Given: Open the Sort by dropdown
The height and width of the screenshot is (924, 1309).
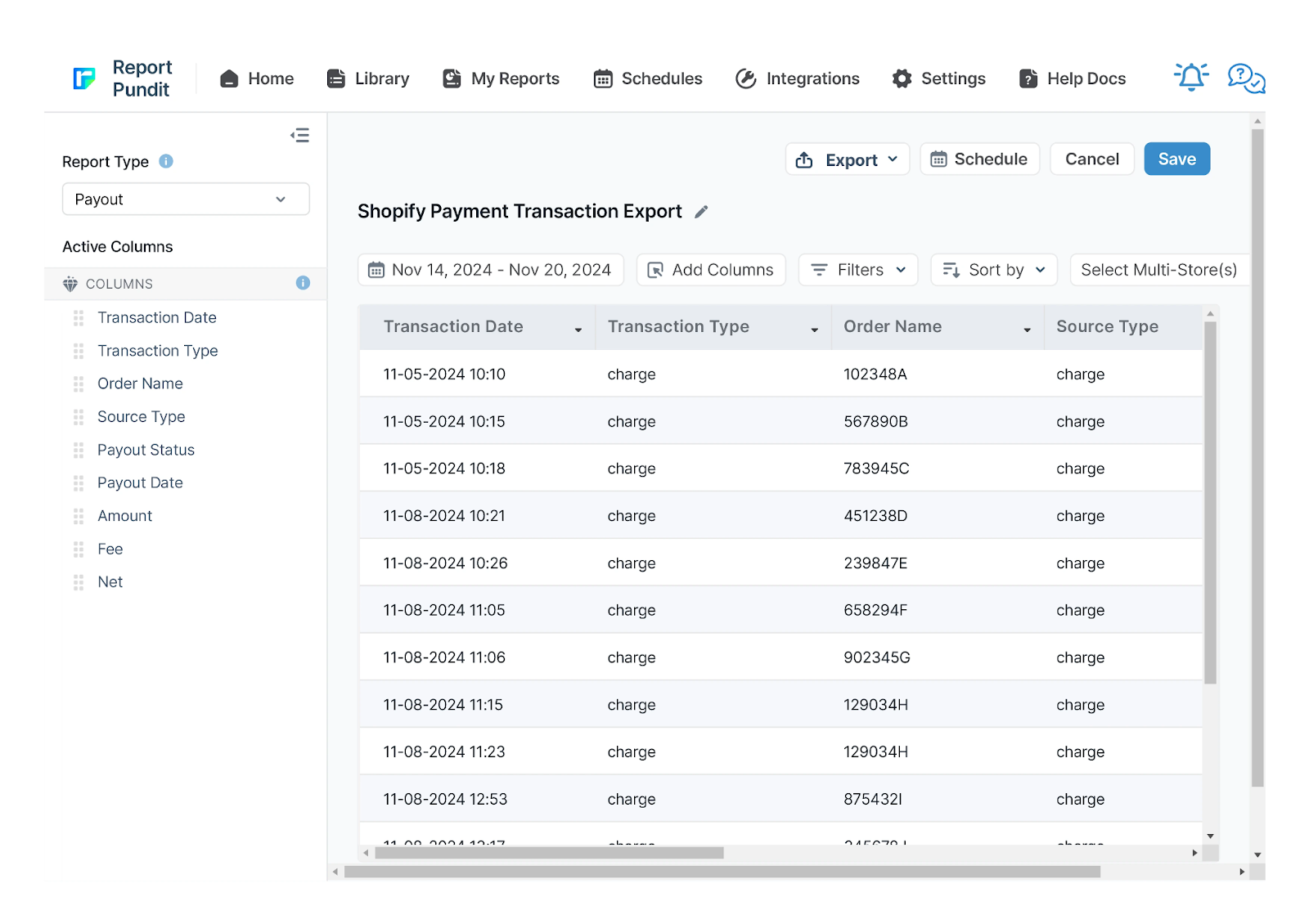Looking at the screenshot, I should coord(994,270).
